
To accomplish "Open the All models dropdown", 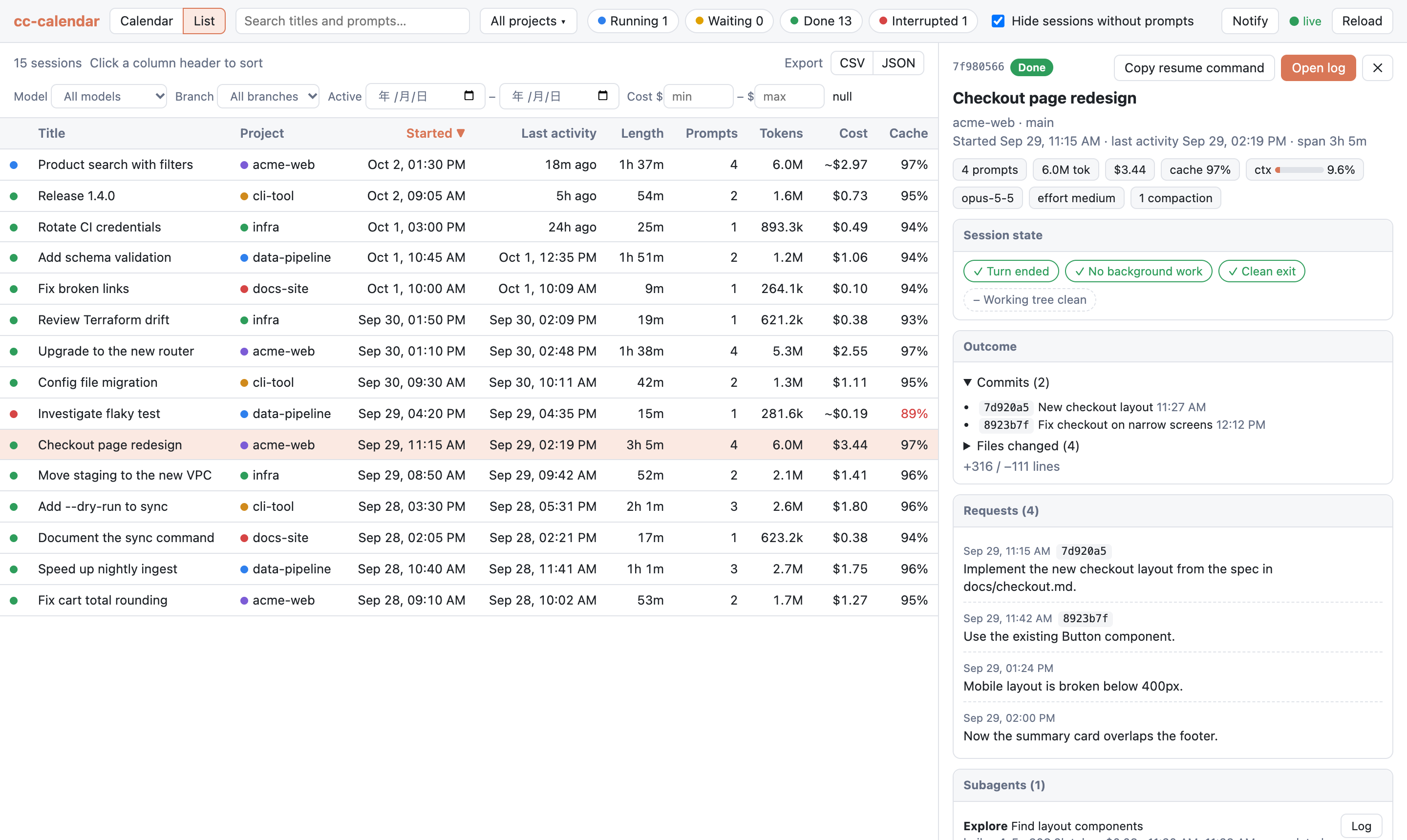I will [109, 96].
